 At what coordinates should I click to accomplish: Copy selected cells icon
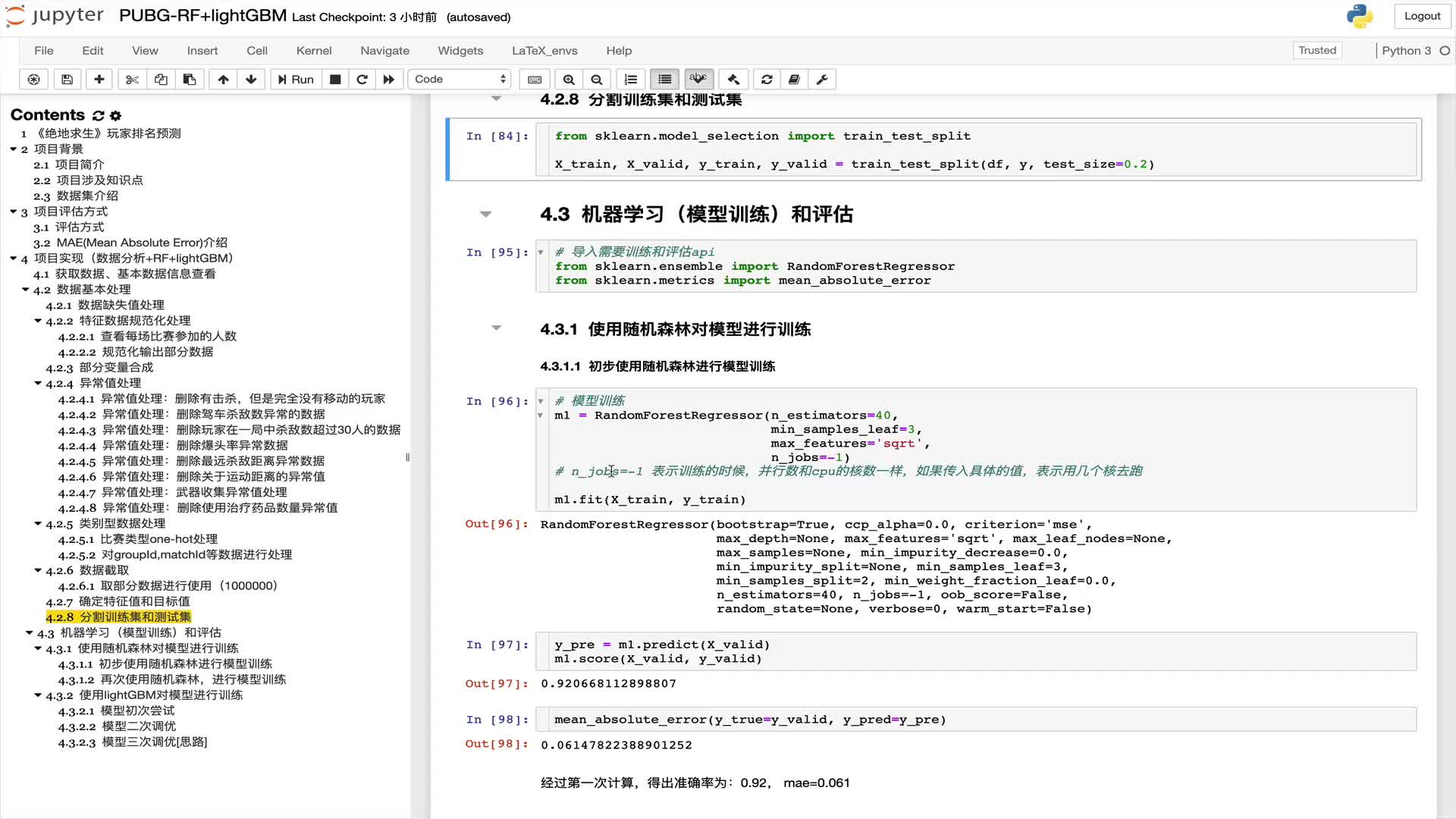coord(161,79)
